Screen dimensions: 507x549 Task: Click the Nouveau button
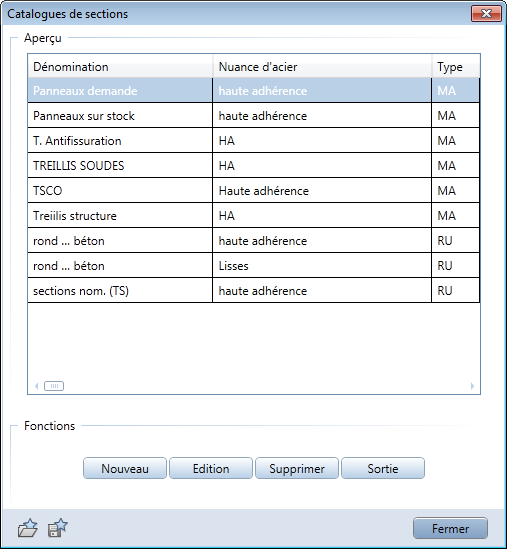pyautogui.click(x=125, y=468)
